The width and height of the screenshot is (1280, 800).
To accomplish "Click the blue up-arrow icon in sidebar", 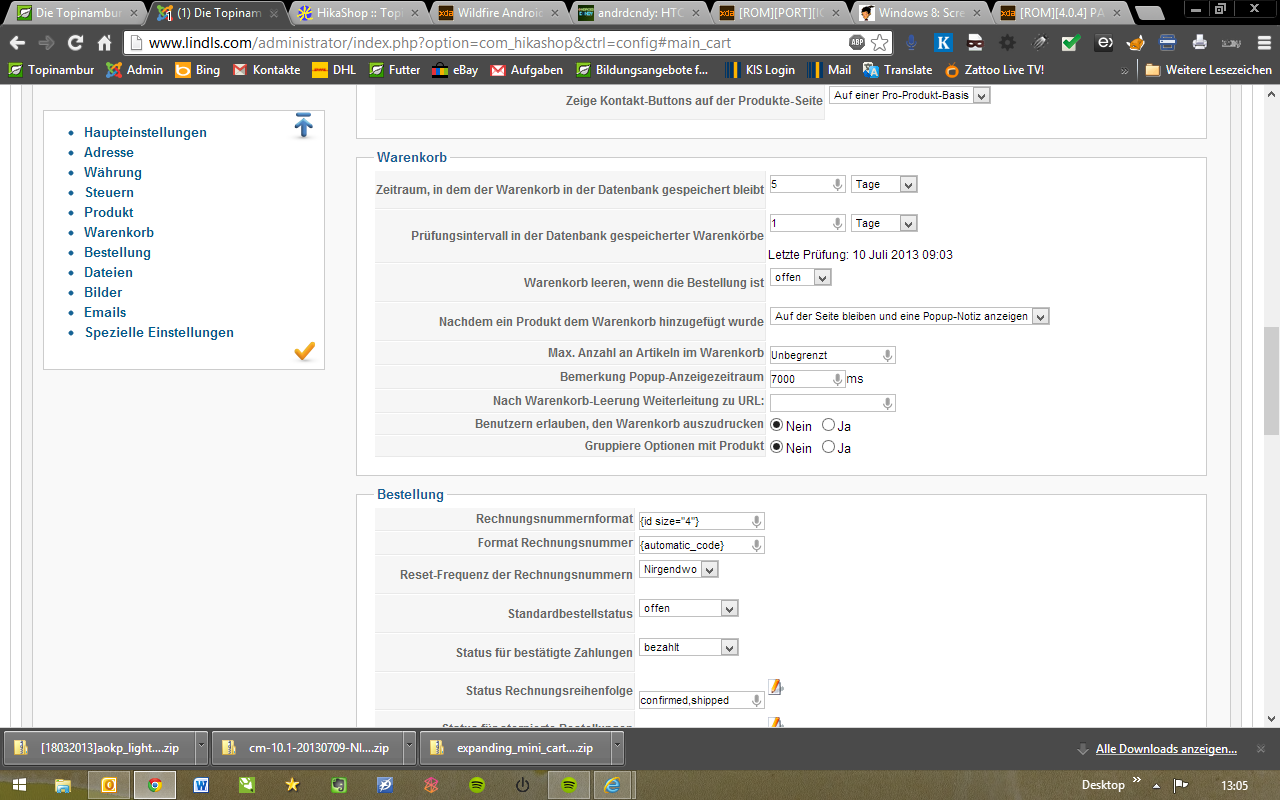I will 304,125.
